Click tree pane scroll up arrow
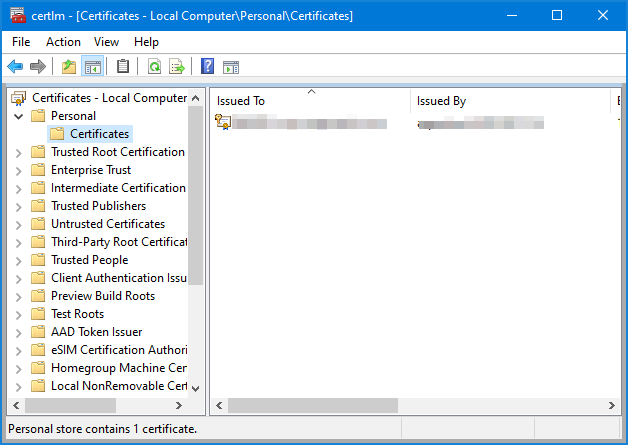The width and height of the screenshot is (628, 445). [x=195, y=98]
